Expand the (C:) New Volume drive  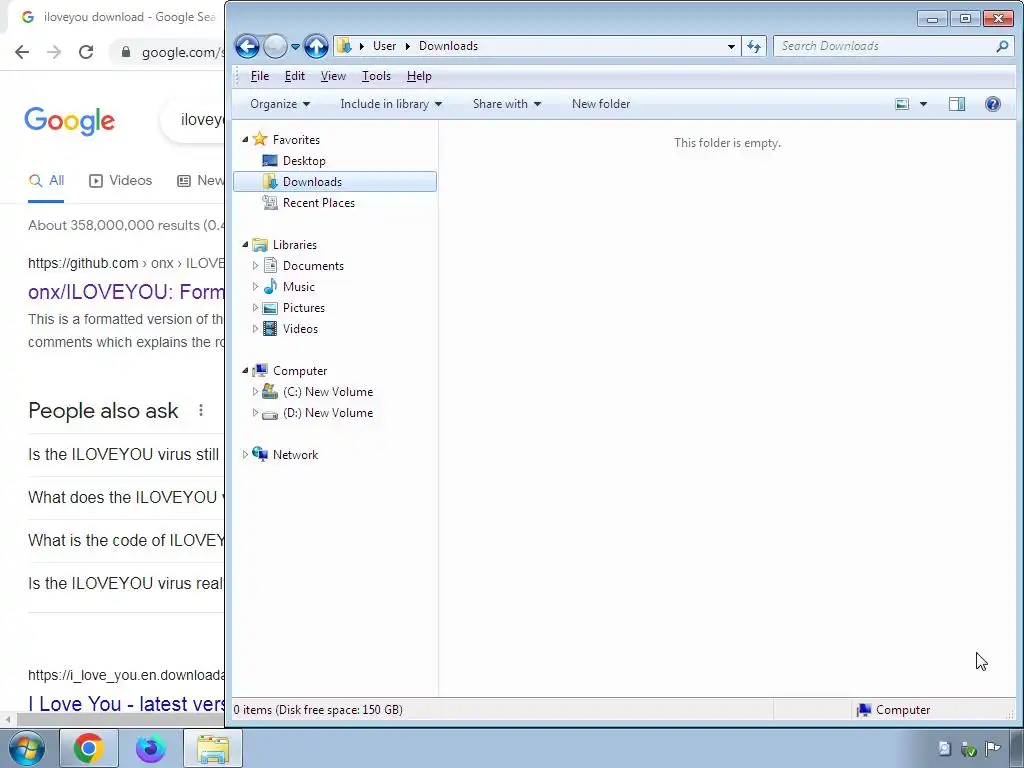tap(255, 392)
